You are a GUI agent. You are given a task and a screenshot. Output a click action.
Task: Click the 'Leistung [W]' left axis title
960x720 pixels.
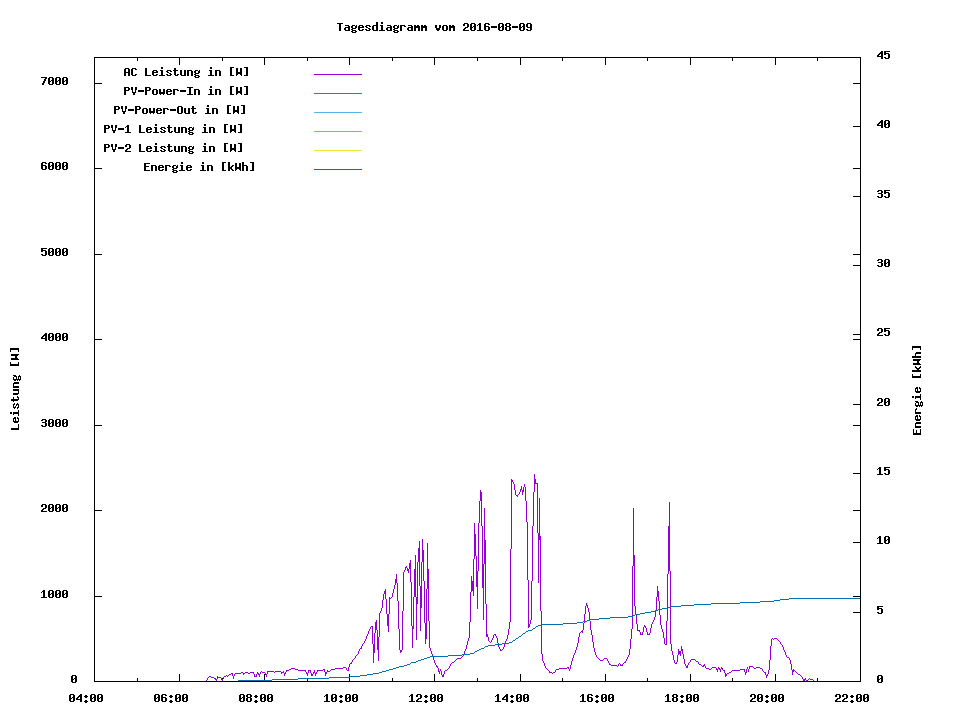(15, 389)
